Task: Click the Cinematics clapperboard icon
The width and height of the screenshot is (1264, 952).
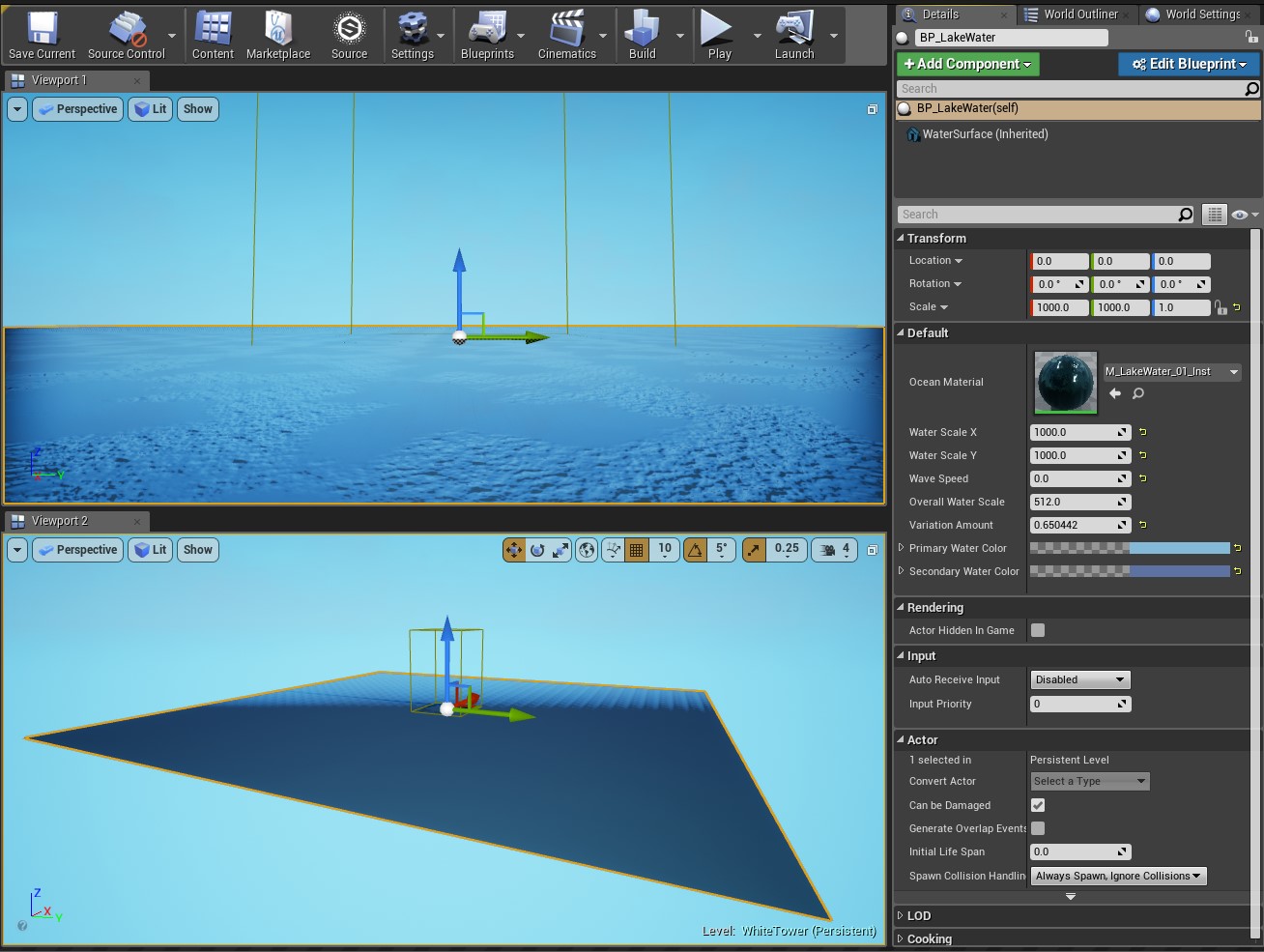Action: (x=567, y=29)
